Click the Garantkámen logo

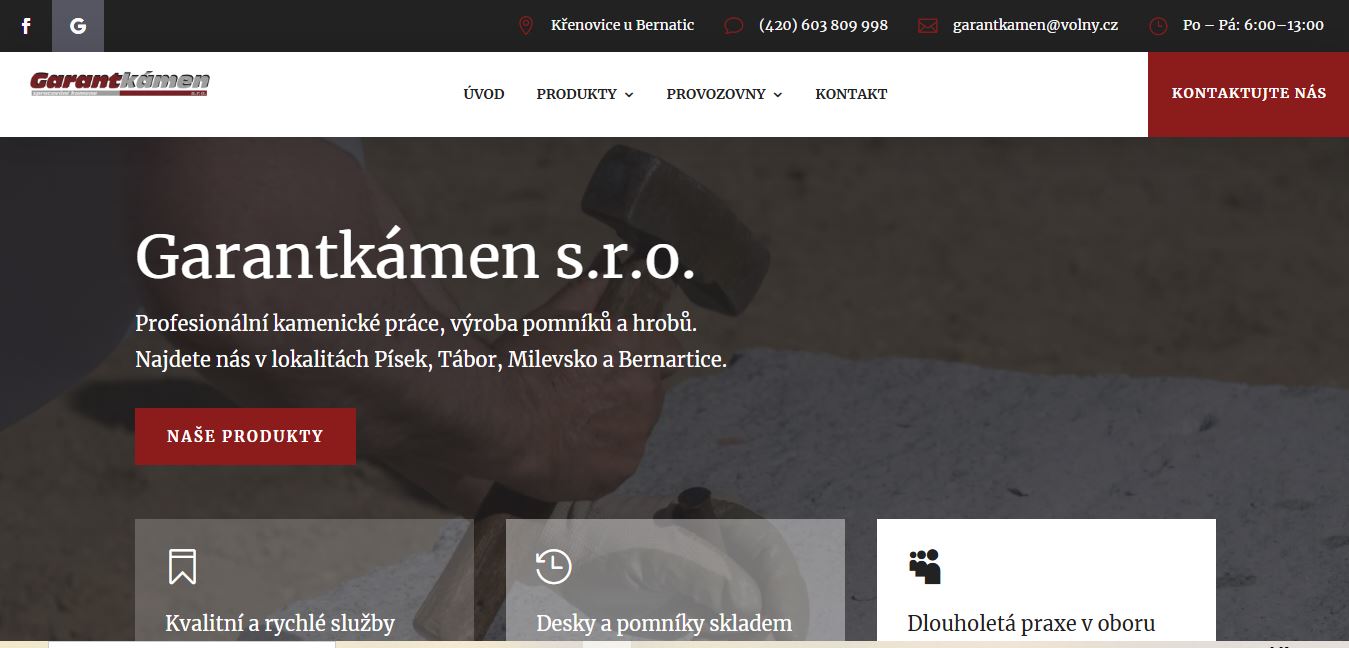click(120, 84)
